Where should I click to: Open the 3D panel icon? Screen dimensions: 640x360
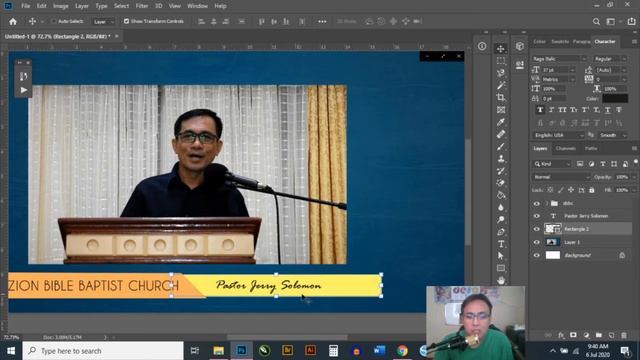tap(520, 46)
